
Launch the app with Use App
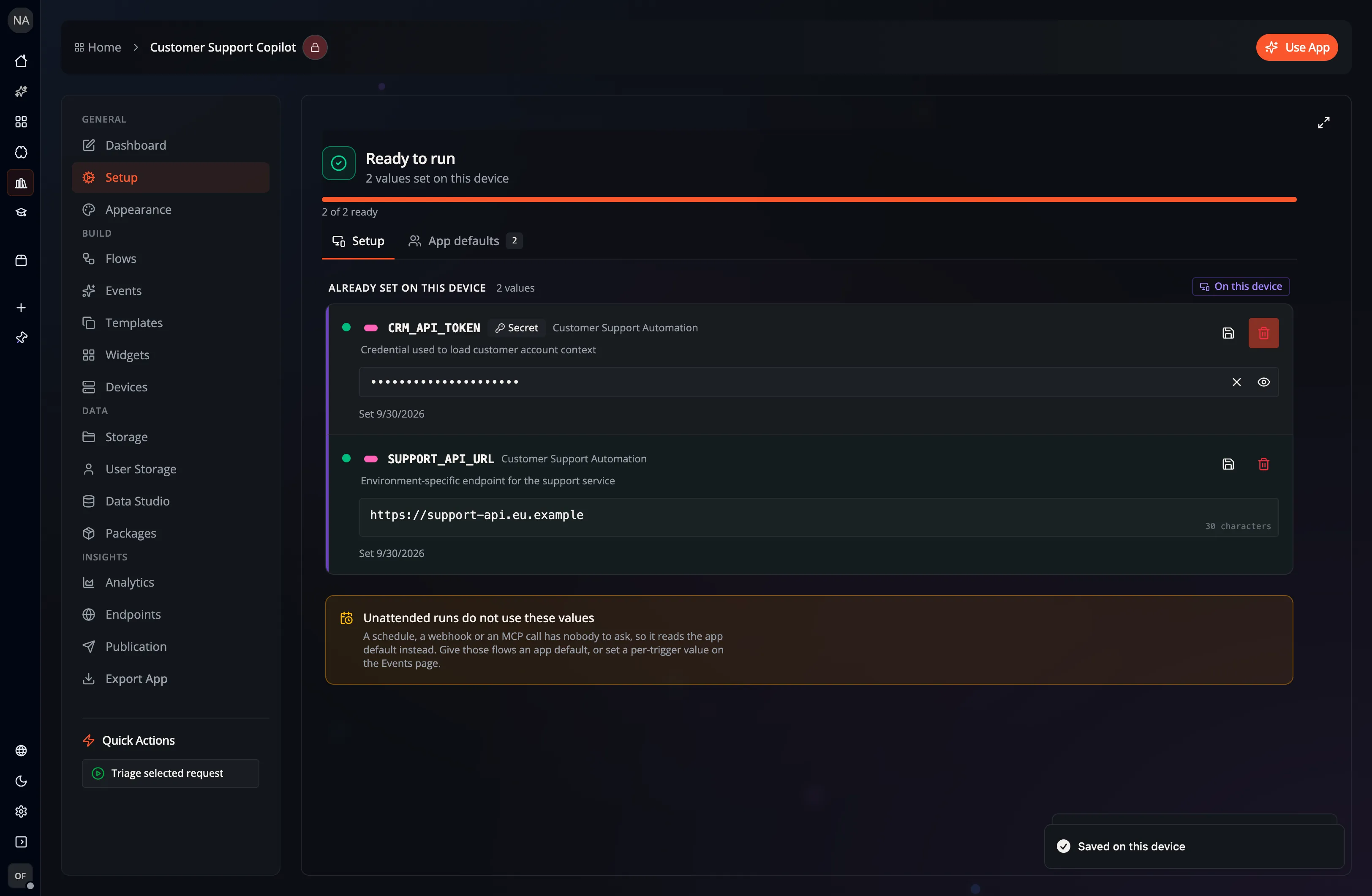pyautogui.click(x=1296, y=47)
